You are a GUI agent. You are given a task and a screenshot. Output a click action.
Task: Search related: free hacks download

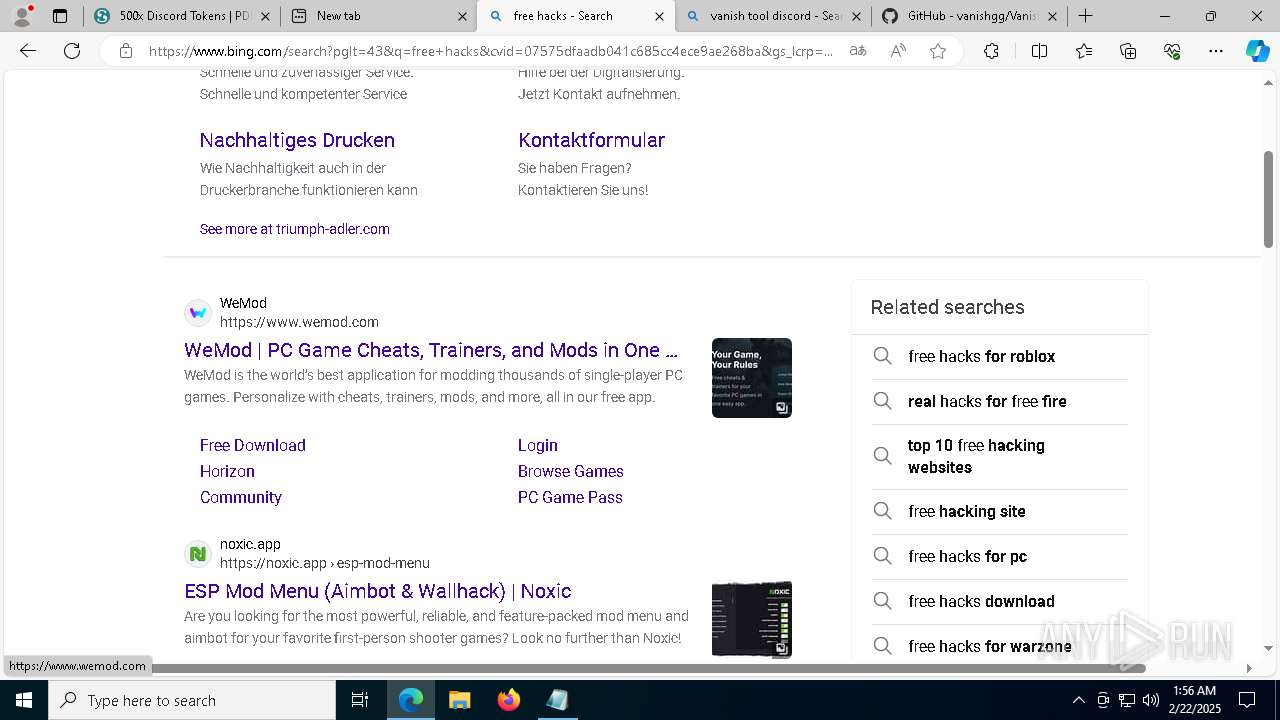click(x=1000, y=601)
